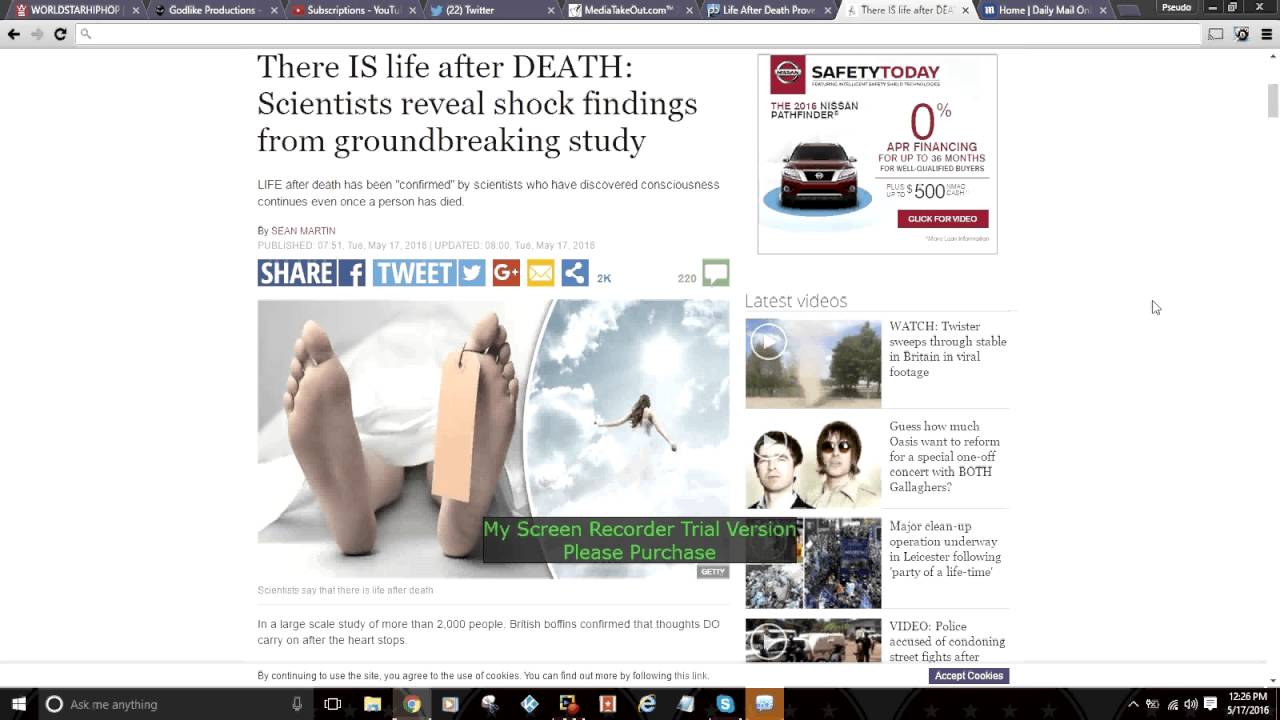Open the Windows Start menu
This screenshot has width=1280, height=720.
point(18,704)
